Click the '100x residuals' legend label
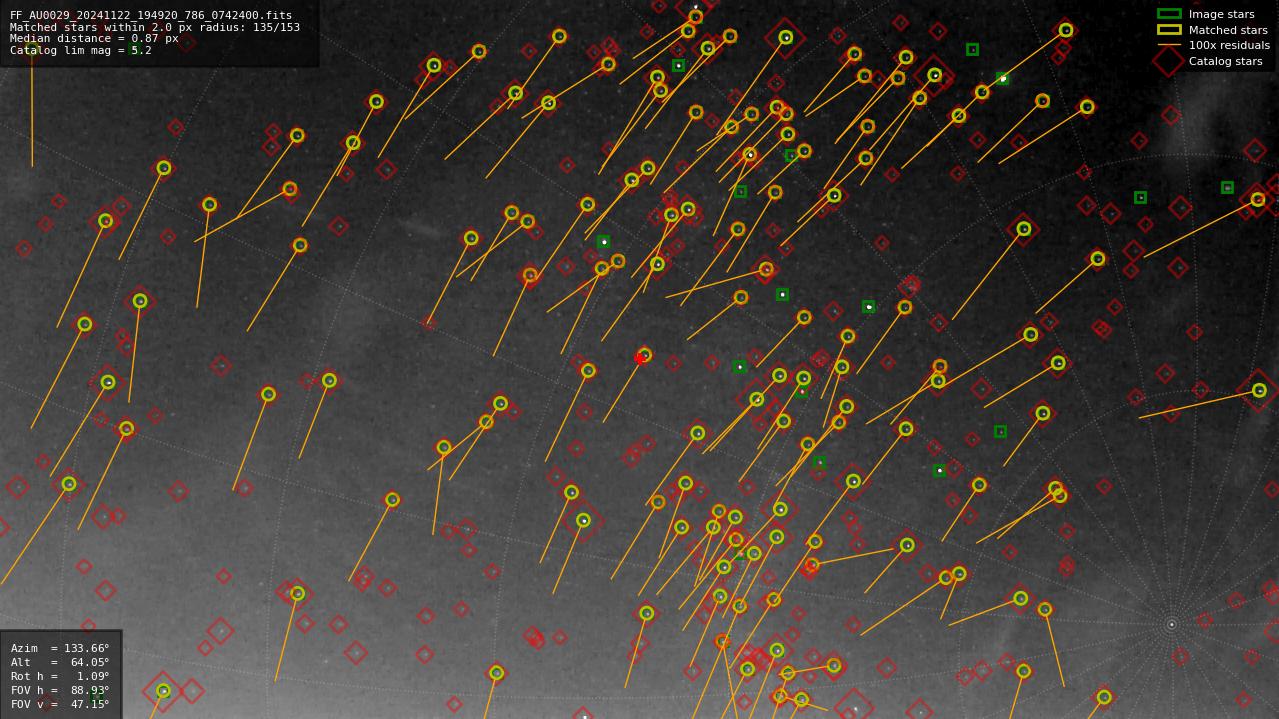Viewport: 1279px width, 719px height. click(1229, 45)
